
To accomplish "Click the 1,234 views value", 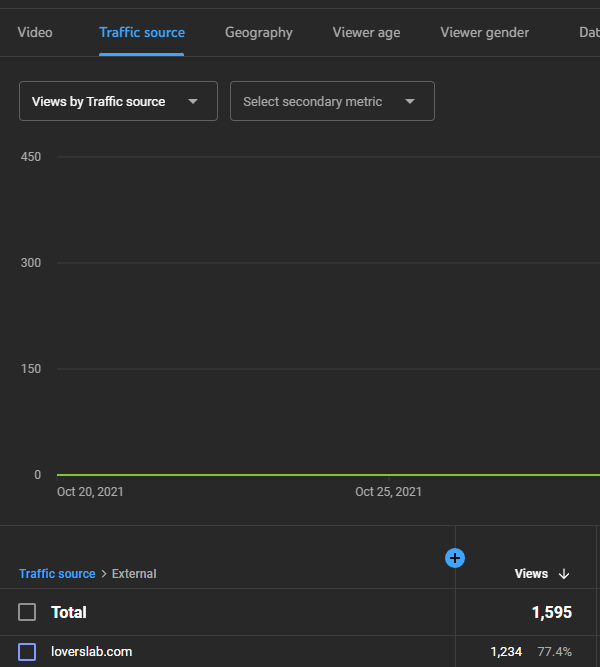I will [x=506, y=652].
